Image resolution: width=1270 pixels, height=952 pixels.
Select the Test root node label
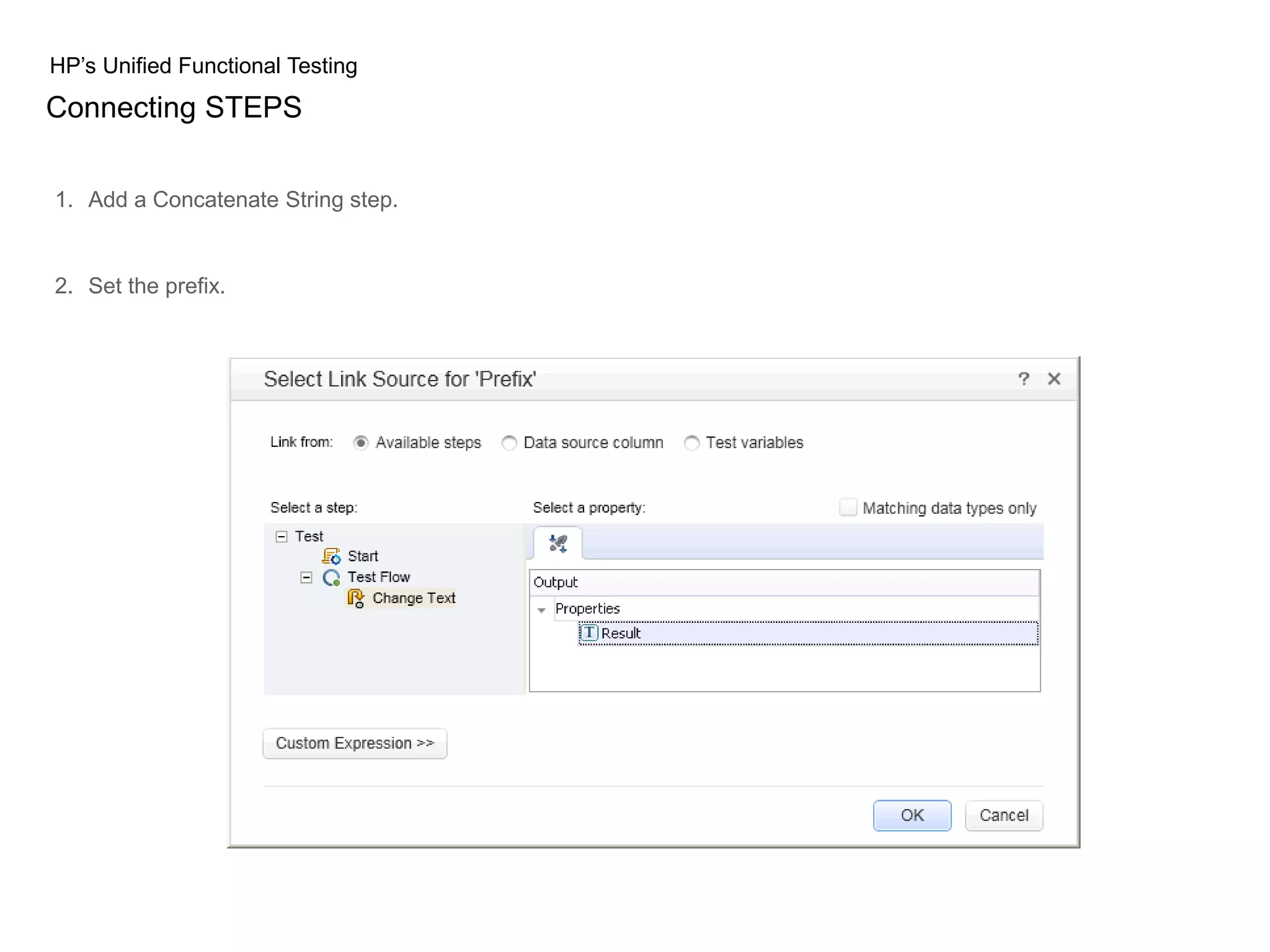point(309,536)
